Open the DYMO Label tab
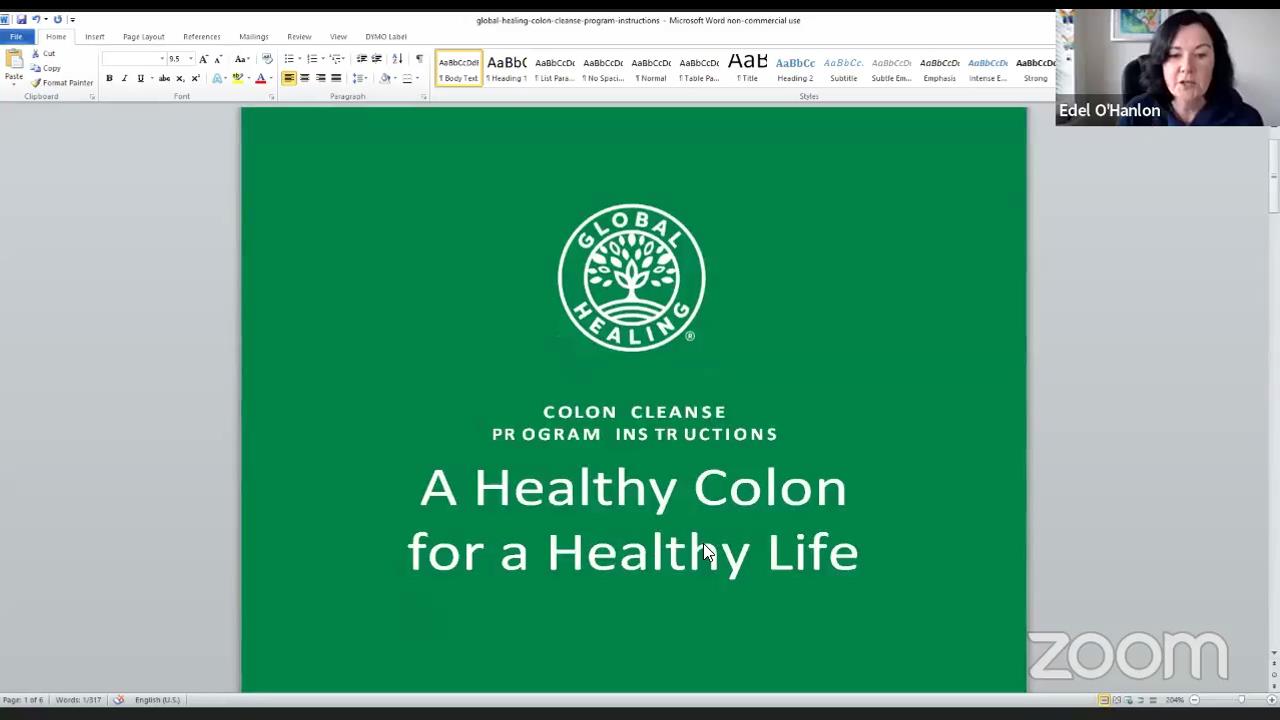Screen dimensions: 1280x720 pyautogui.click(x=386, y=36)
